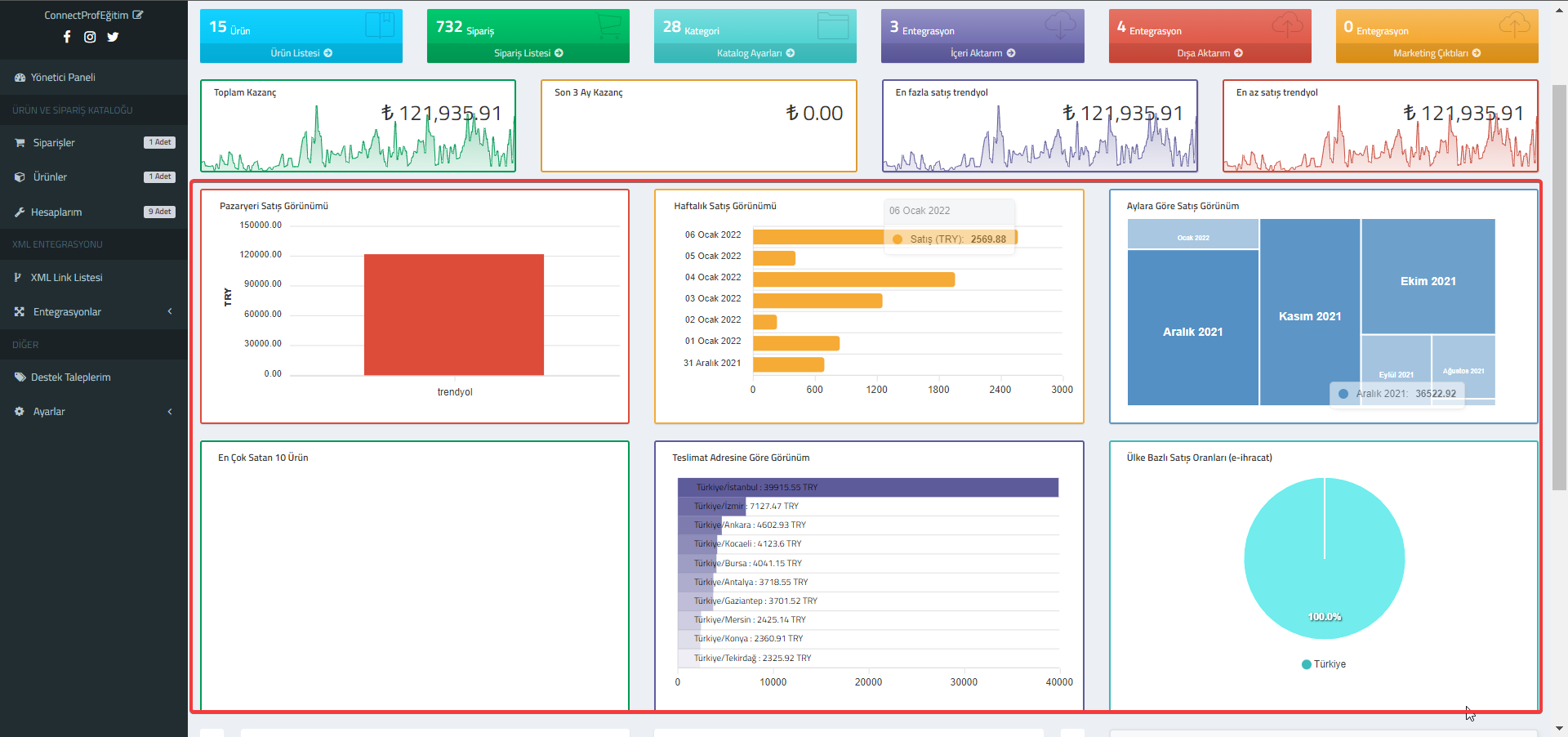Click arrow icon beside Dışa Aktarım
The image size is (1568, 737).
[x=1239, y=53]
